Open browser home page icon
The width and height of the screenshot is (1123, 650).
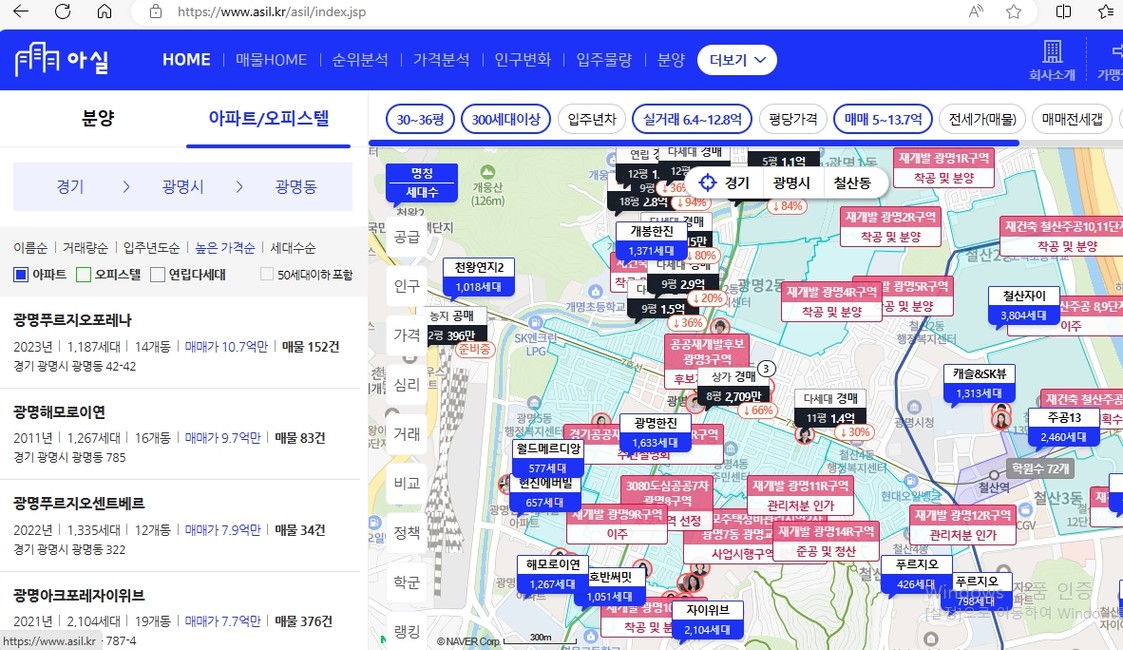pos(105,11)
